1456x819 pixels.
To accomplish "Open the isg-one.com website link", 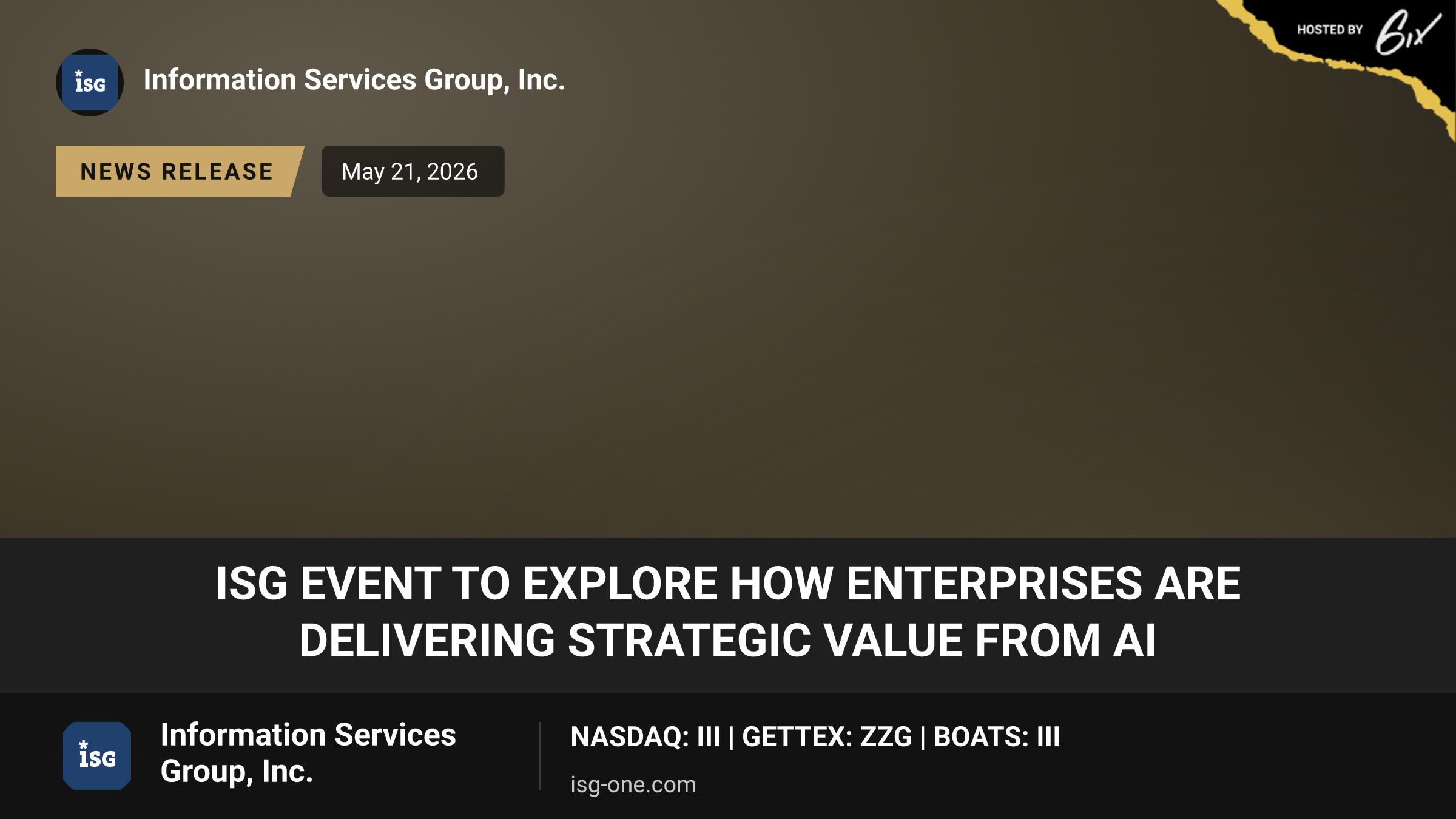I will click(x=633, y=785).
